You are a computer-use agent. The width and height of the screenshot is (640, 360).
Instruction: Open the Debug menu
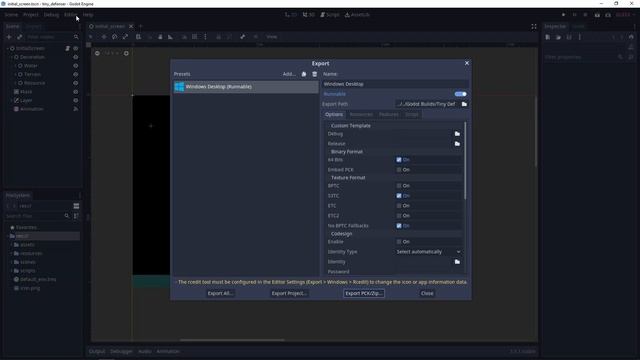coord(51,15)
